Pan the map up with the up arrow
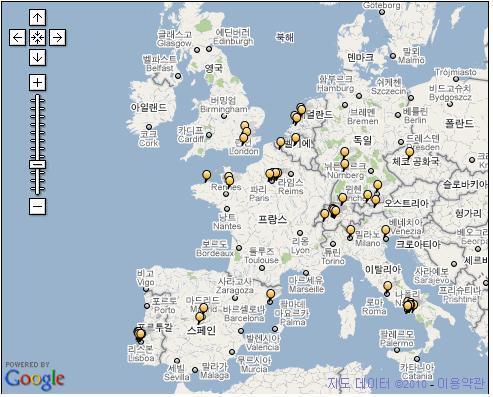The width and height of the screenshot is (493, 397). (x=37, y=17)
